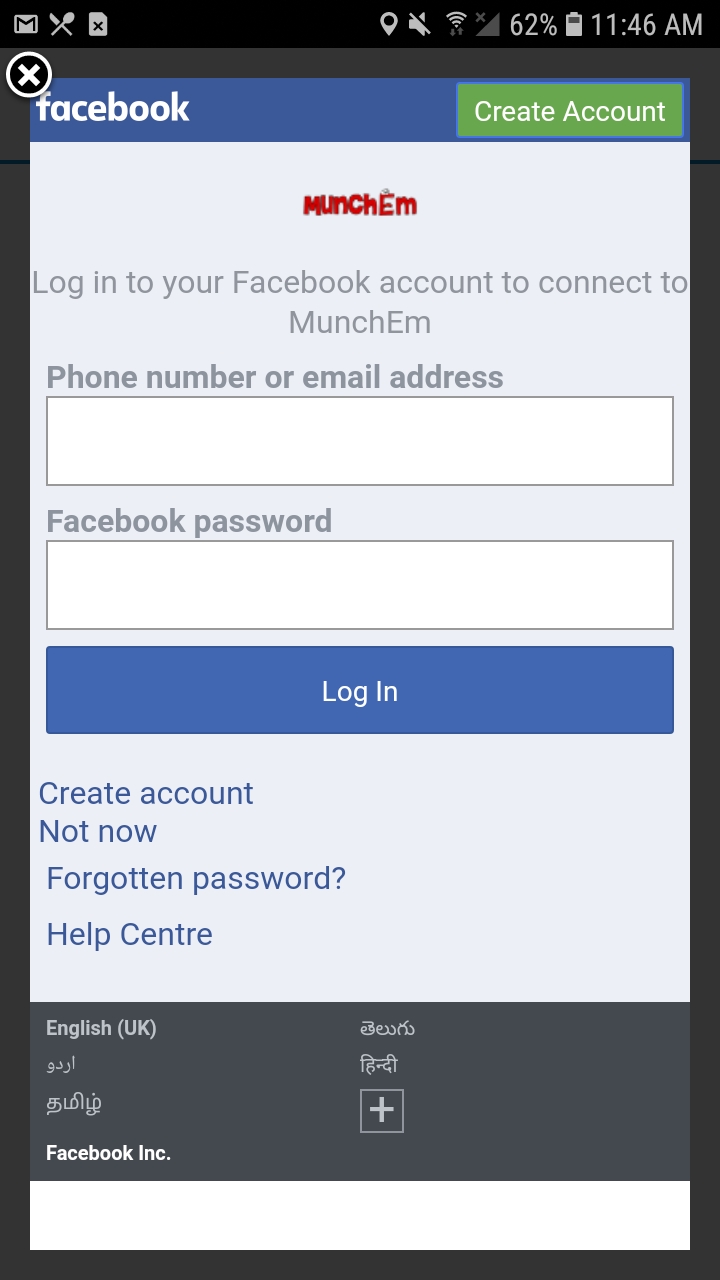Close the Facebook login dialog
This screenshot has width=720, height=1280.
pyautogui.click(x=29, y=75)
